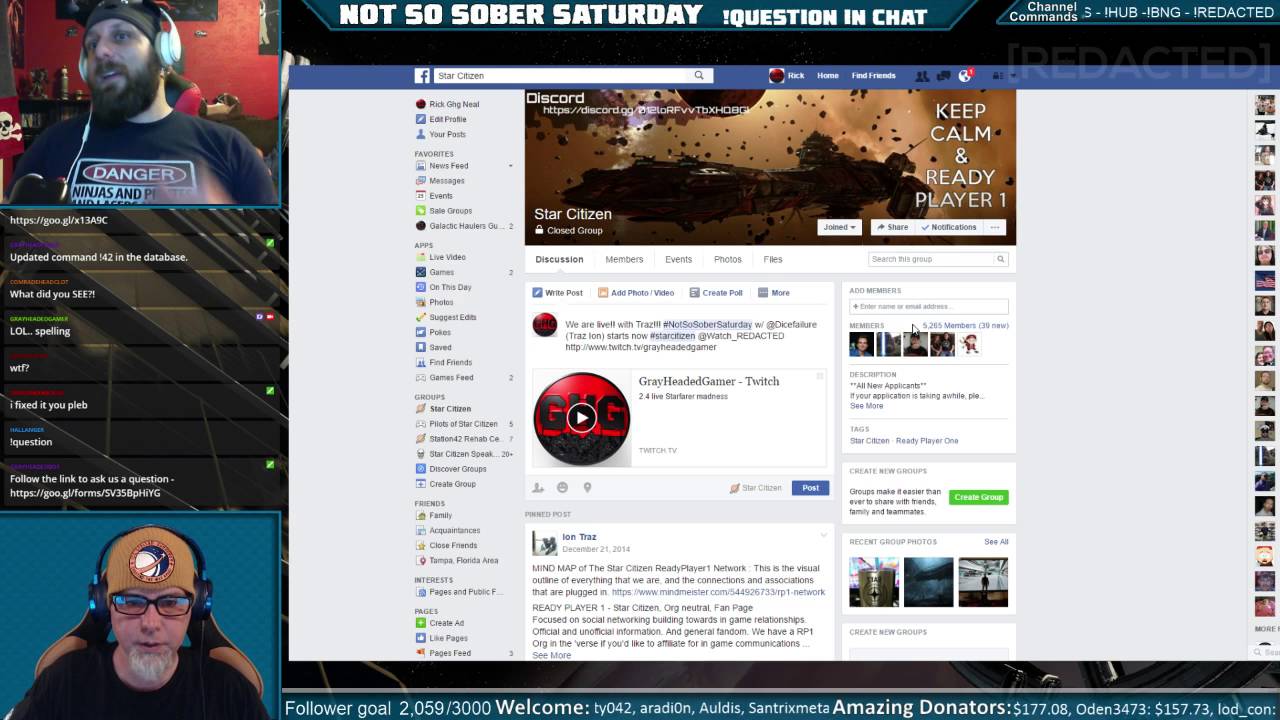Click Discover Groups in sidebar
The image size is (1280, 720).
point(458,469)
